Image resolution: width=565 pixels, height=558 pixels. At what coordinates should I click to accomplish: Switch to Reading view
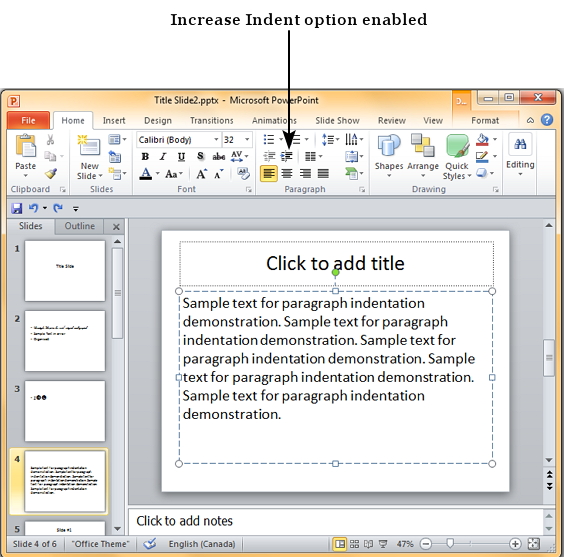[x=368, y=544]
